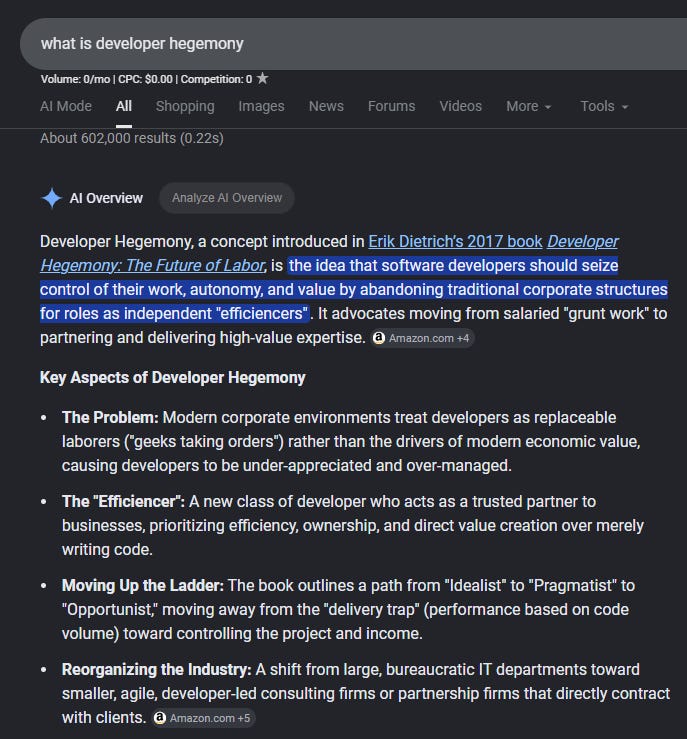687x739 pixels.
Task: Go to the News tab
Action: tap(326, 107)
